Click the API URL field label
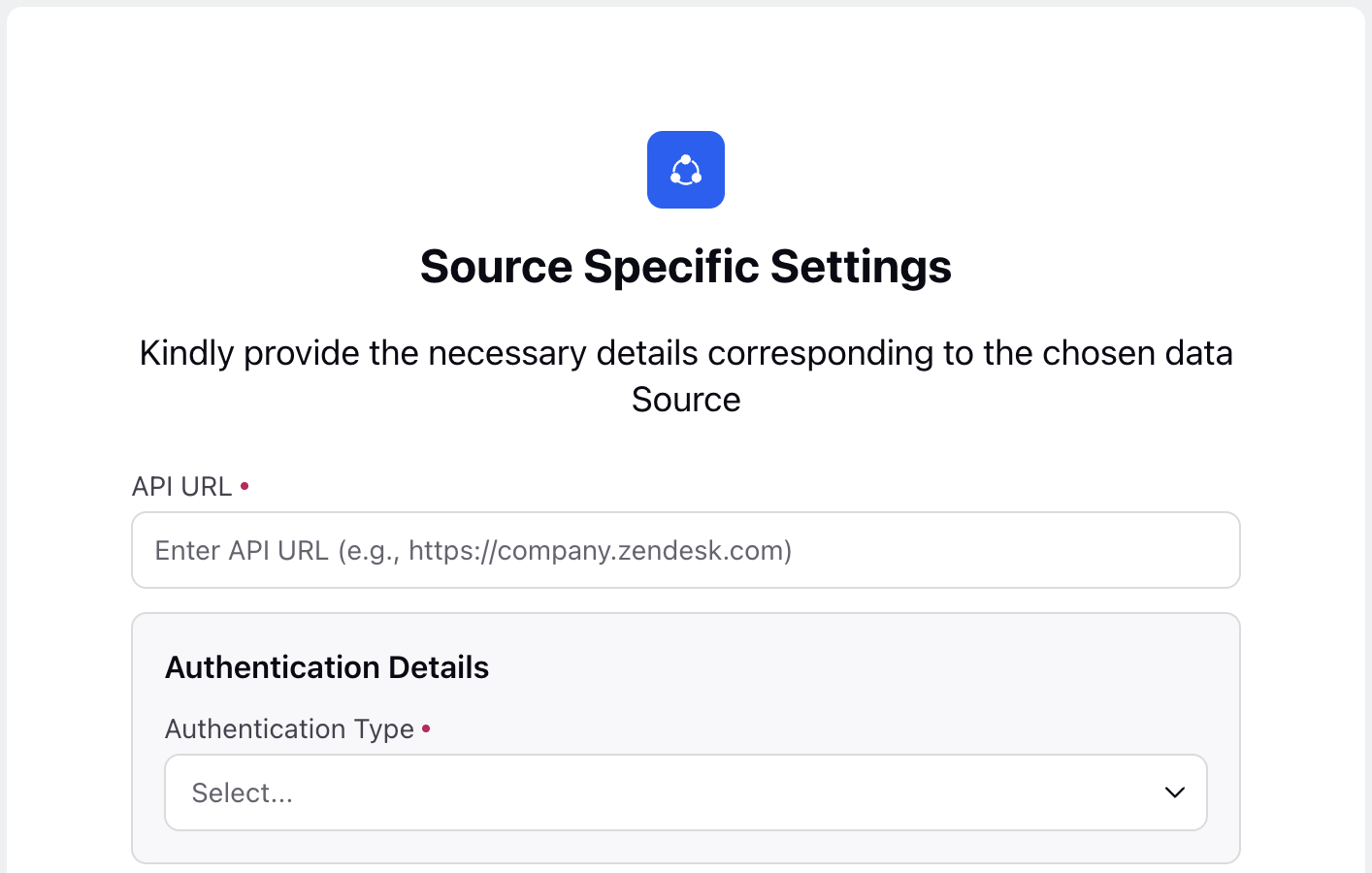Viewport: 1372px width, 873px height. (181, 486)
